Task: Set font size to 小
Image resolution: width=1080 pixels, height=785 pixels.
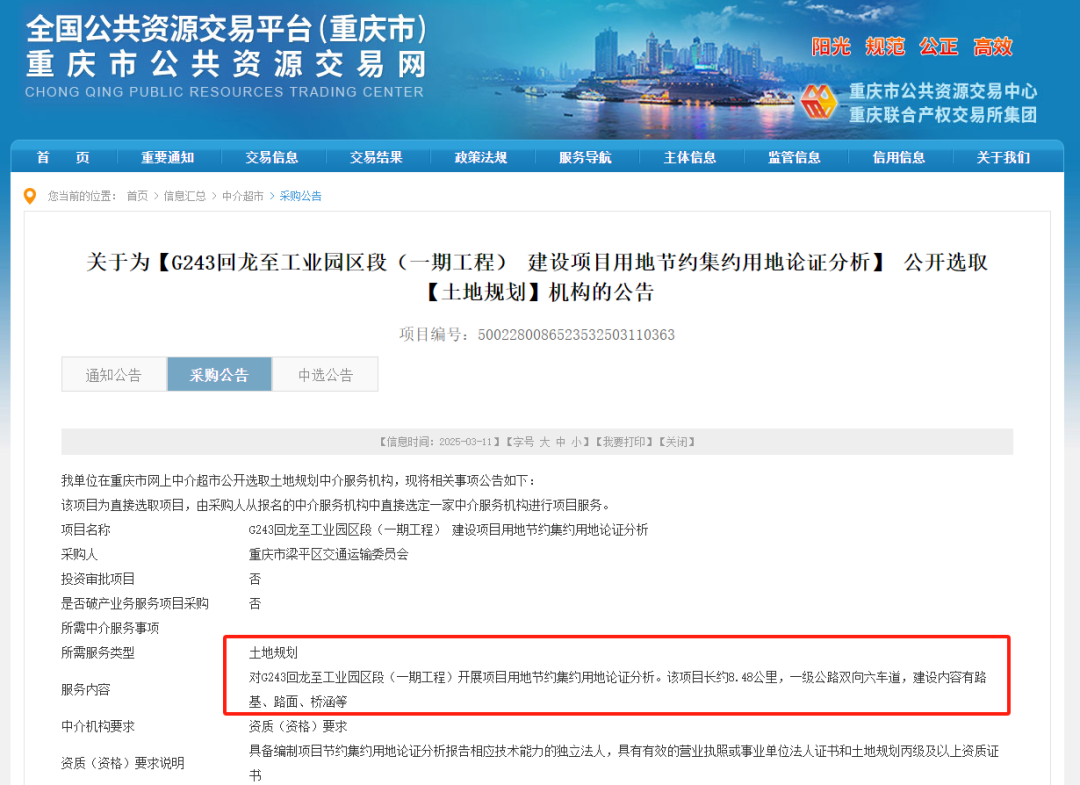Action: [577, 442]
